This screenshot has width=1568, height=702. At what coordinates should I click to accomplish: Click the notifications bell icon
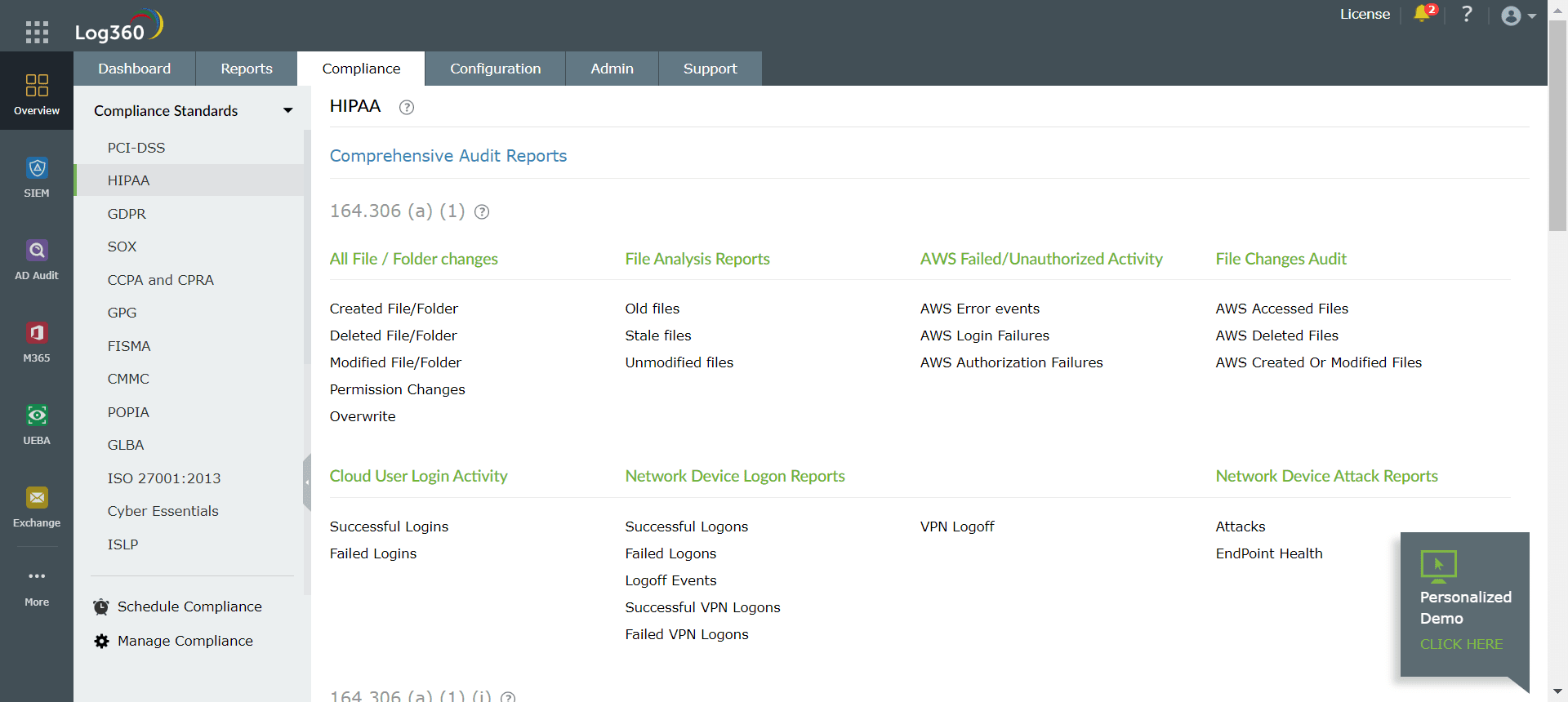click(1423, 14)
